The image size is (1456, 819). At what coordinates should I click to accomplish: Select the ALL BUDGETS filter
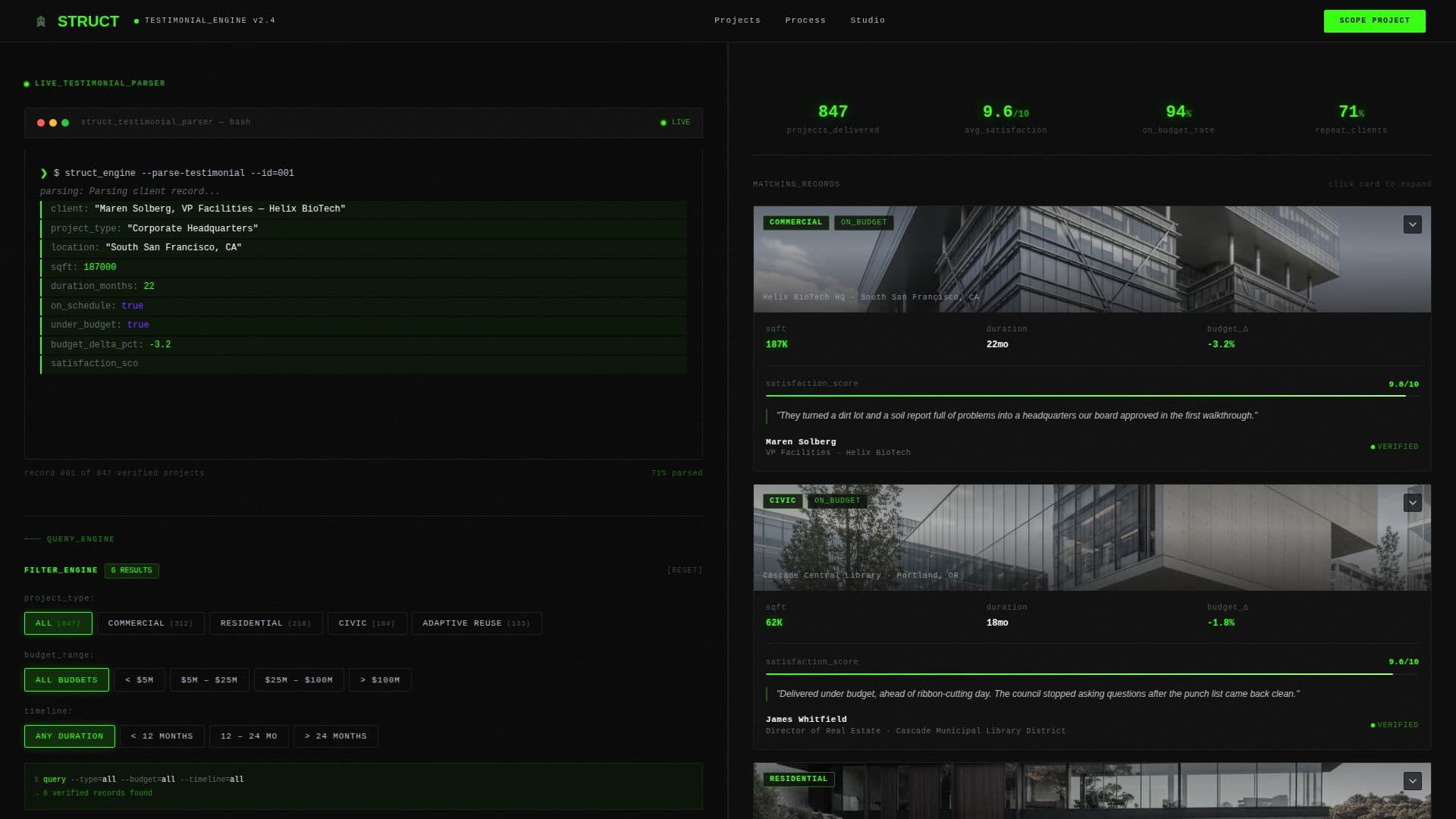click(x=67, y=680)
